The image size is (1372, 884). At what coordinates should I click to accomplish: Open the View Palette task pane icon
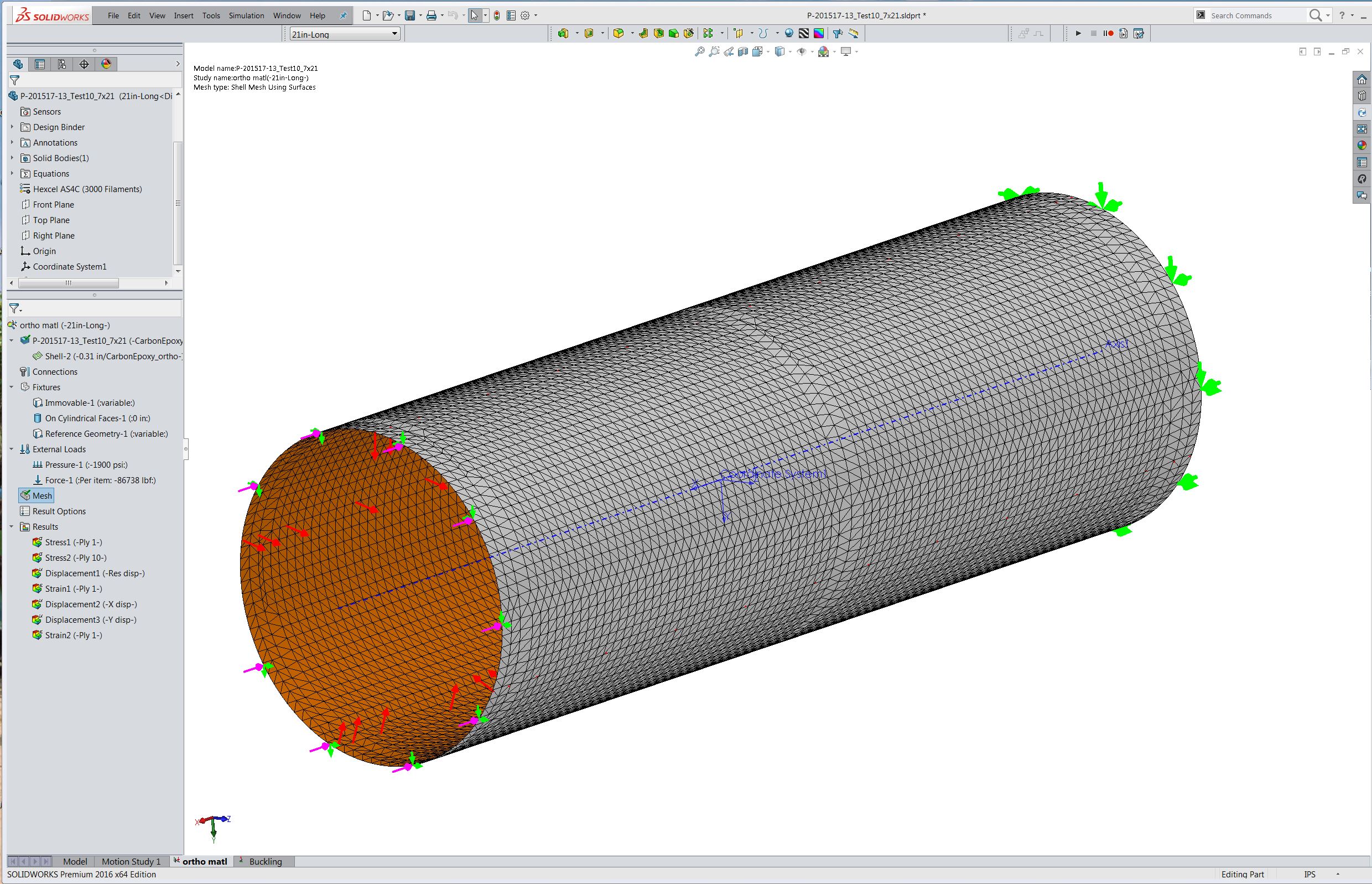point(1361,129)
